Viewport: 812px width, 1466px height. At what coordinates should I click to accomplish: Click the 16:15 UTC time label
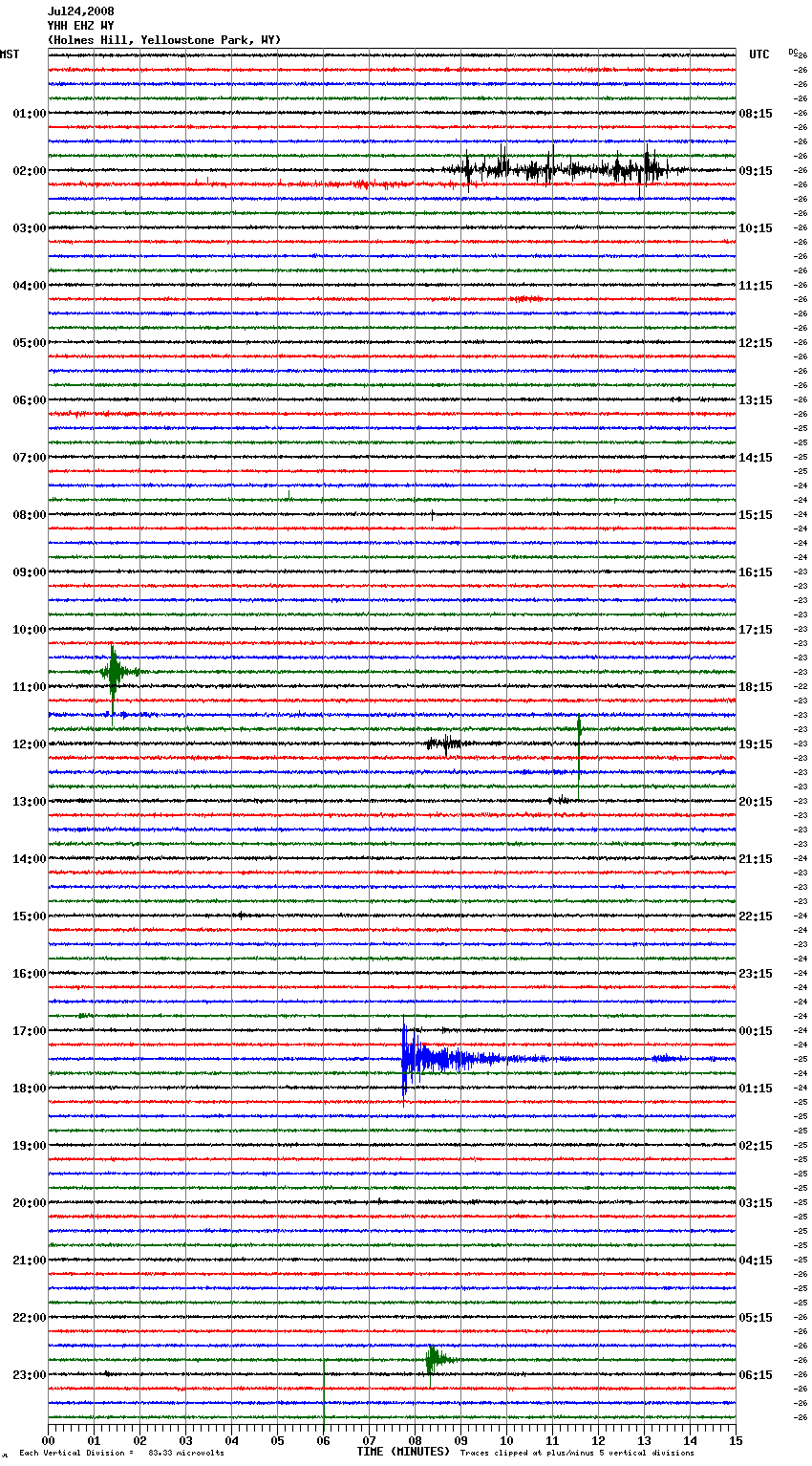(x=756, y=572)
